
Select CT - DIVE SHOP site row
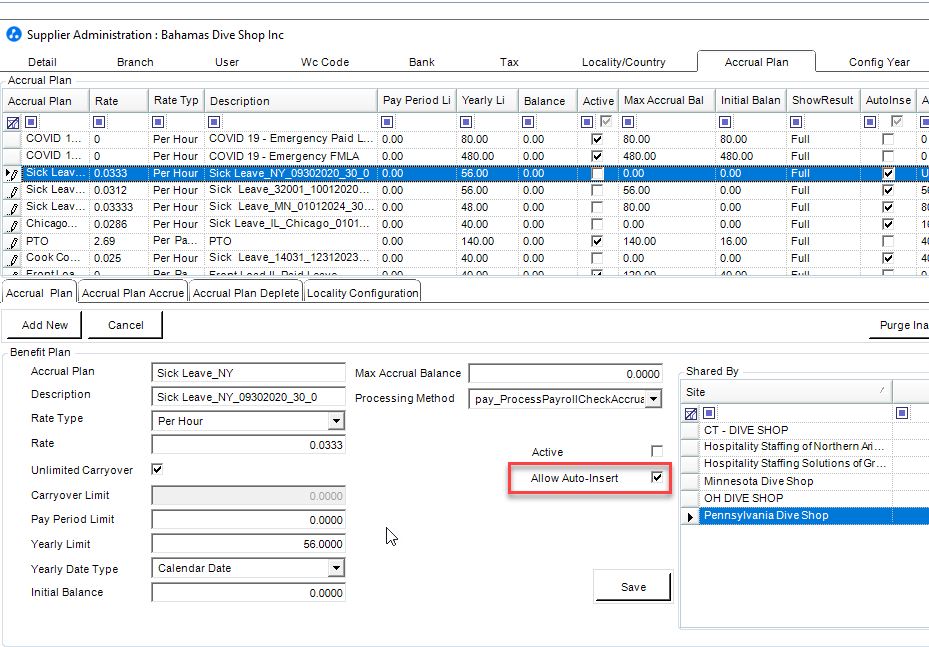796,430
